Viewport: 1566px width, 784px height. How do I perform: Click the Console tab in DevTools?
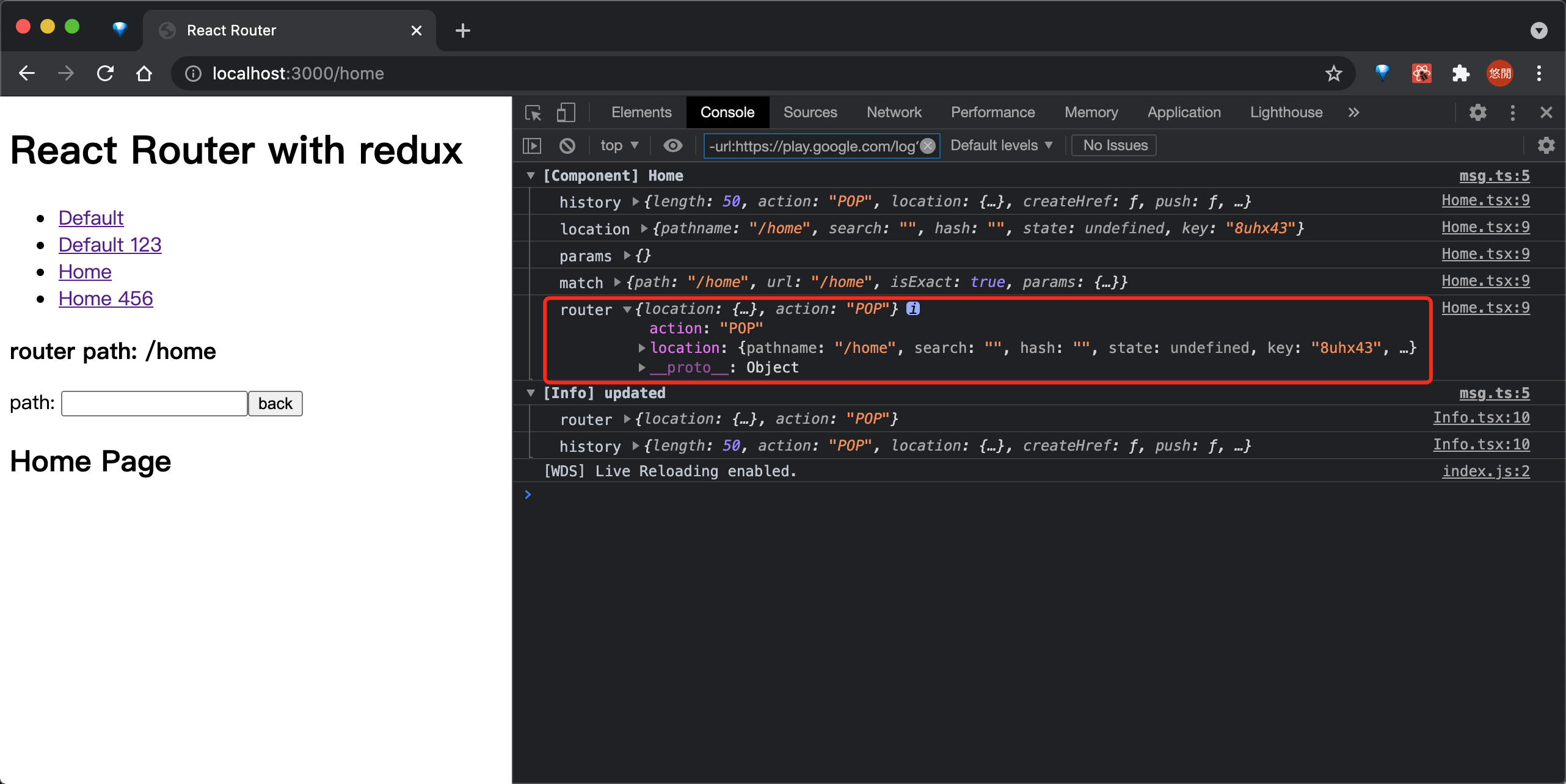click(x=727, y=112)
